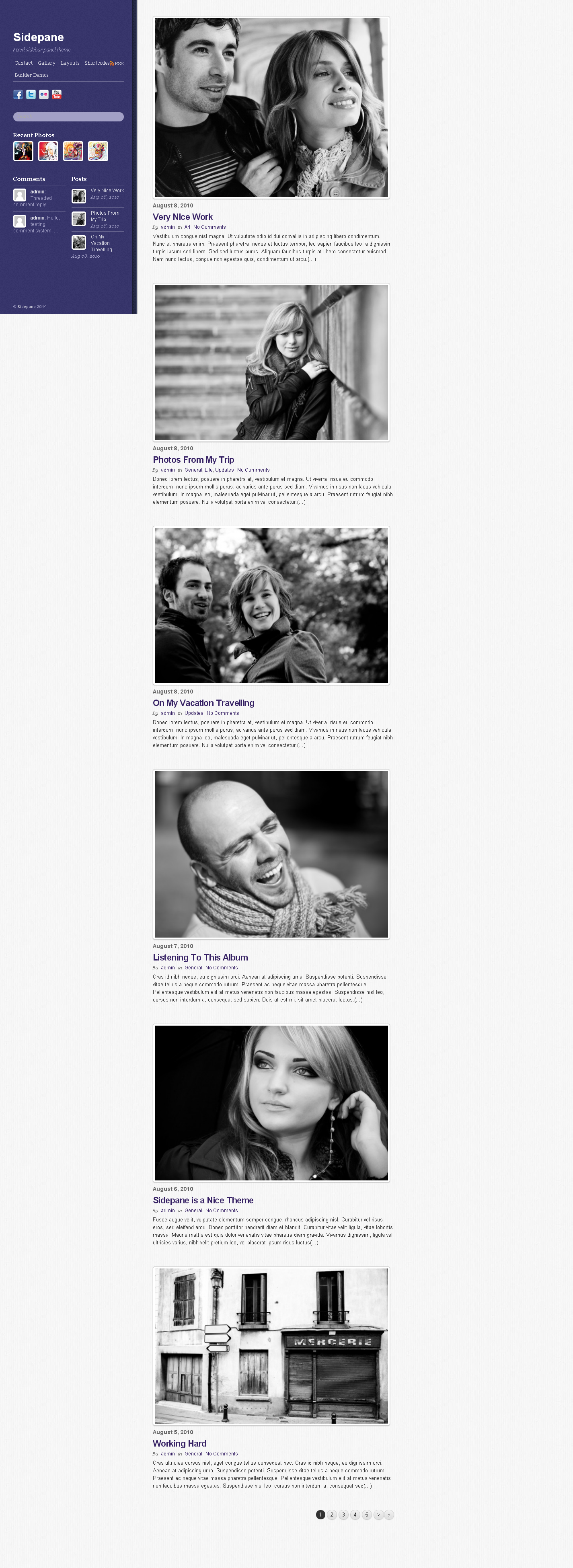Open the Shortcodes menu item
The width and height of the screenshot is (573, 1568).
[97, 63]
